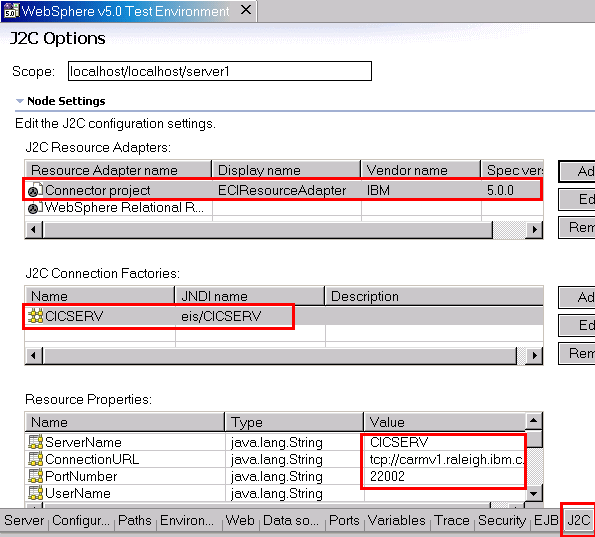Click Edit button for Resource Adapters
Viewport: 595px width, 537px height.
pyautogui.click(x=577, y=199)
